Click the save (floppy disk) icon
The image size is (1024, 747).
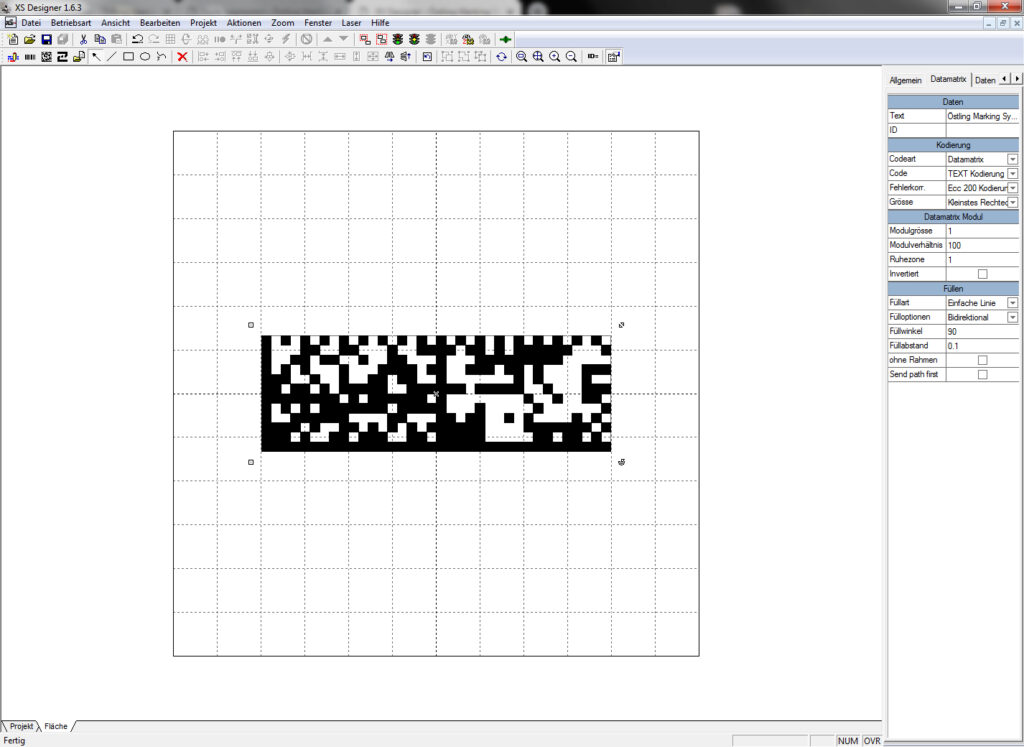point(46,39)
